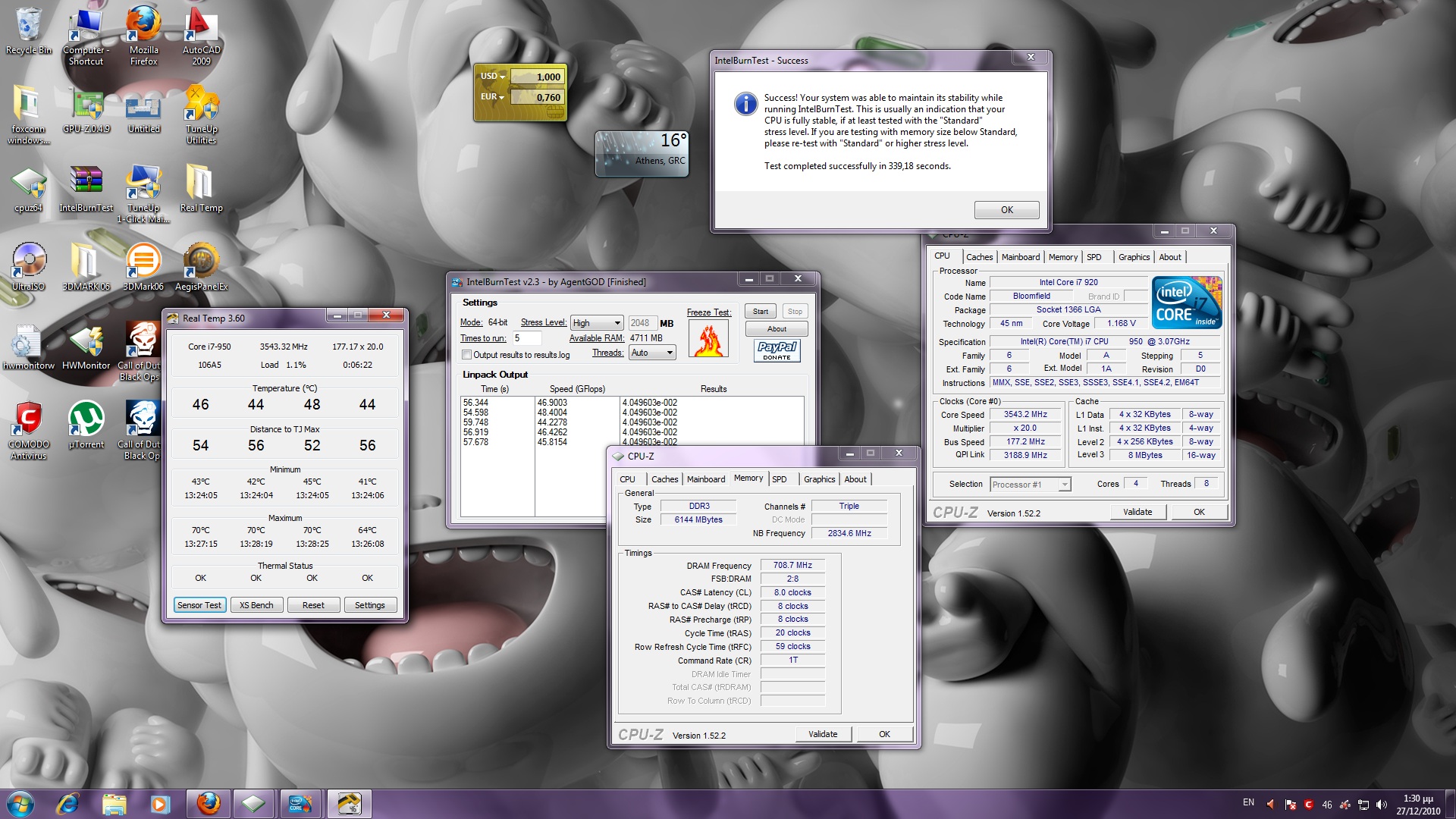Click the 'Bloomfield' code name value
Image resolution: width=1456 pixels, height=819 pixels.
pyautogui.click(x=1031, y=297)
